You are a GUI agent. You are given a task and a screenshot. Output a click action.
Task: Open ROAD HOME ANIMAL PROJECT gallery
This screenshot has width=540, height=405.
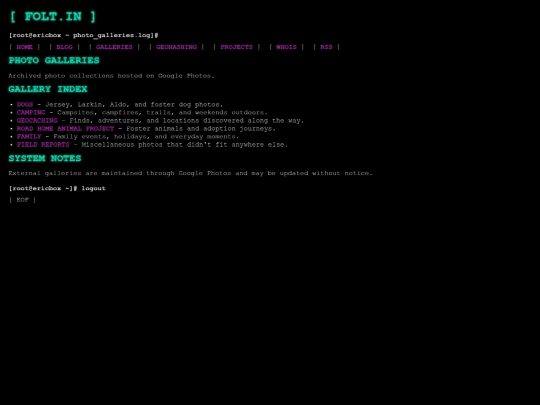click(65, 128)
